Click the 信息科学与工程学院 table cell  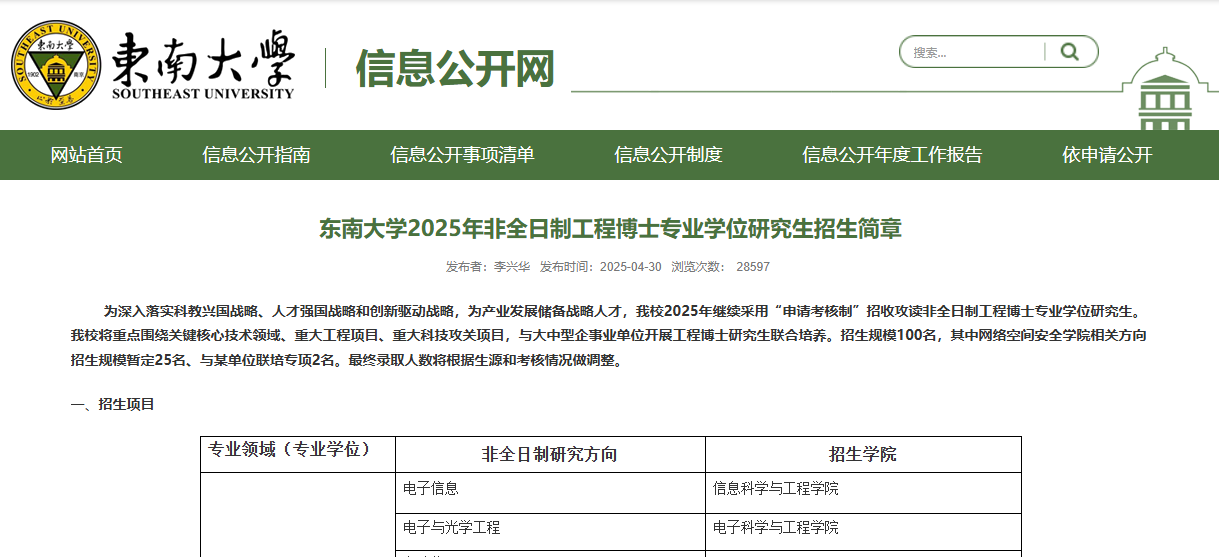tap(775, 489)
